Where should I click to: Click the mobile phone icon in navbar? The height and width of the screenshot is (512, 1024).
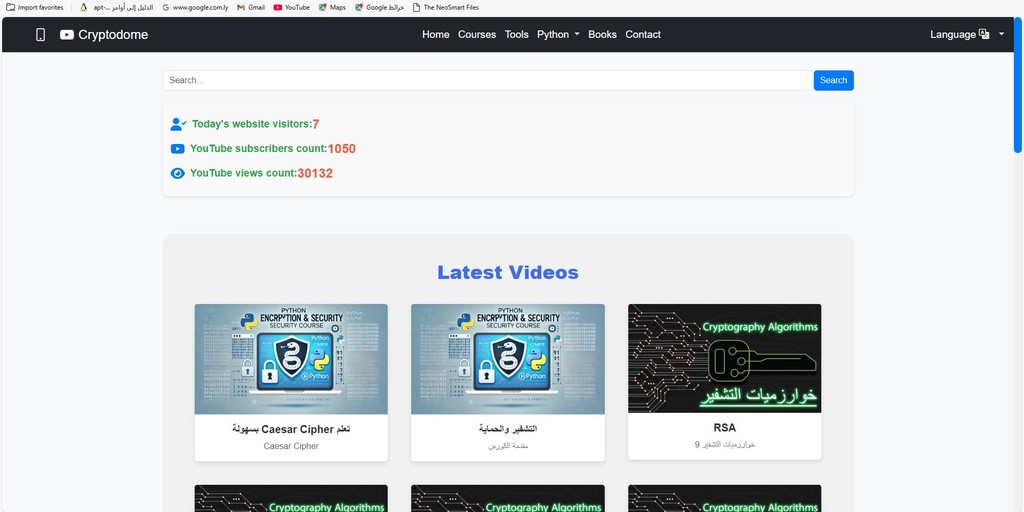point(40,35)
